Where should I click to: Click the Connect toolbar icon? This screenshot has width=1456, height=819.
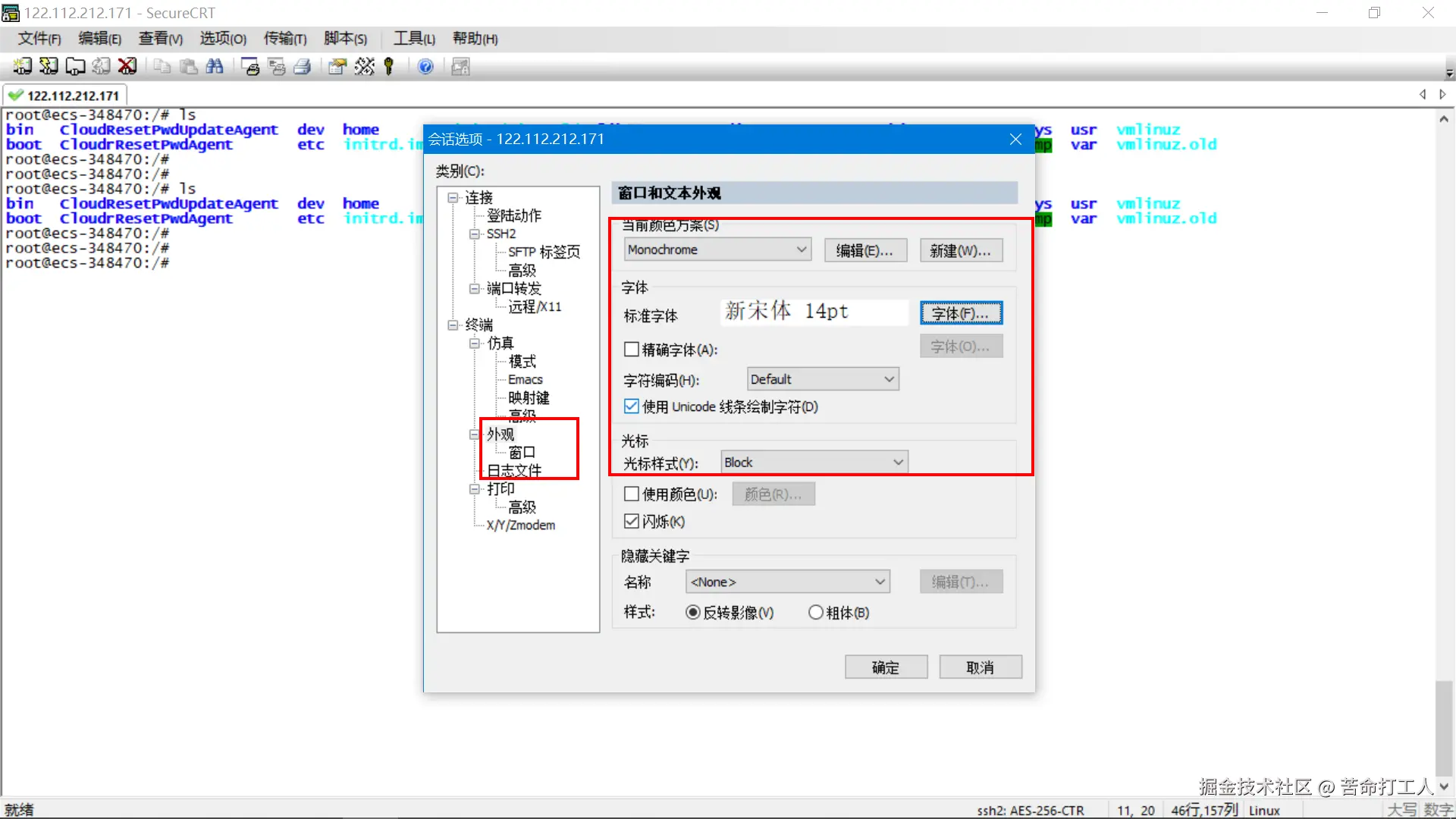[x=21, y=67]
